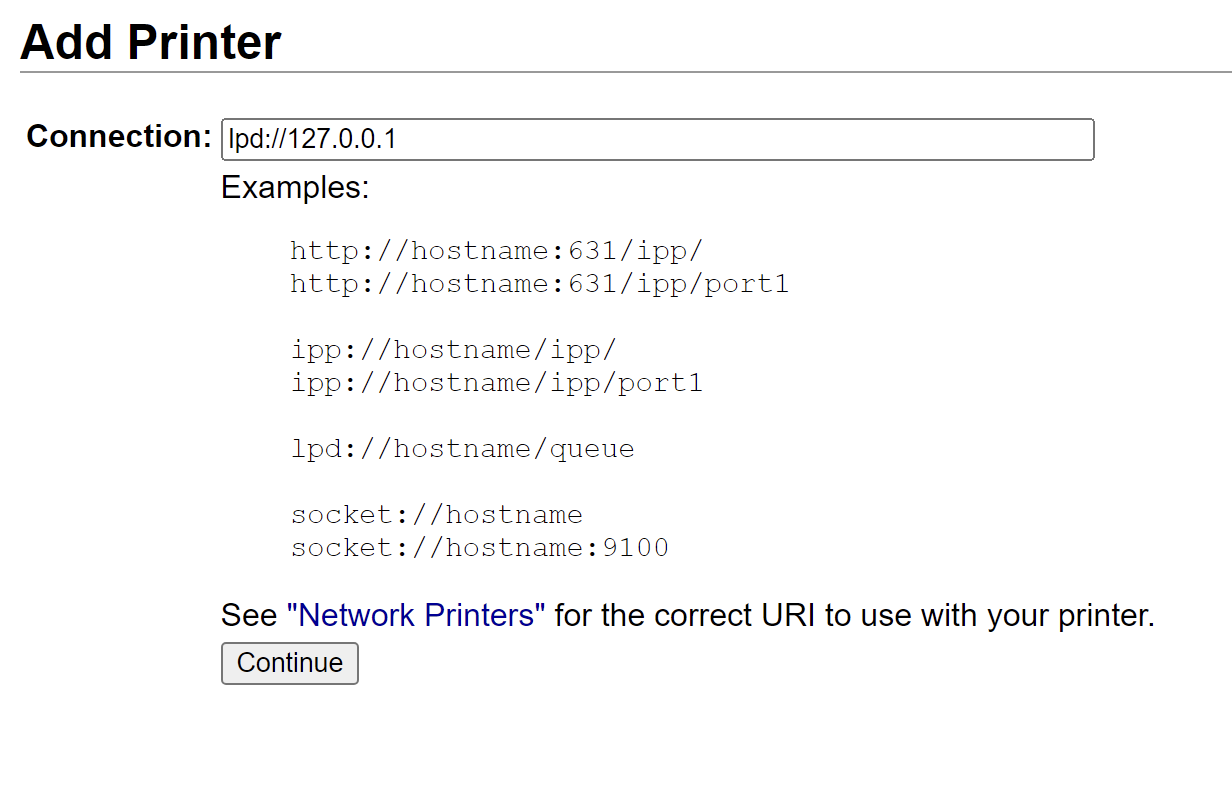The image size is (1232, 798).
Task: Click the ipp://hostname/ipp/port1 example URI
Action: (x=495, y=382)
